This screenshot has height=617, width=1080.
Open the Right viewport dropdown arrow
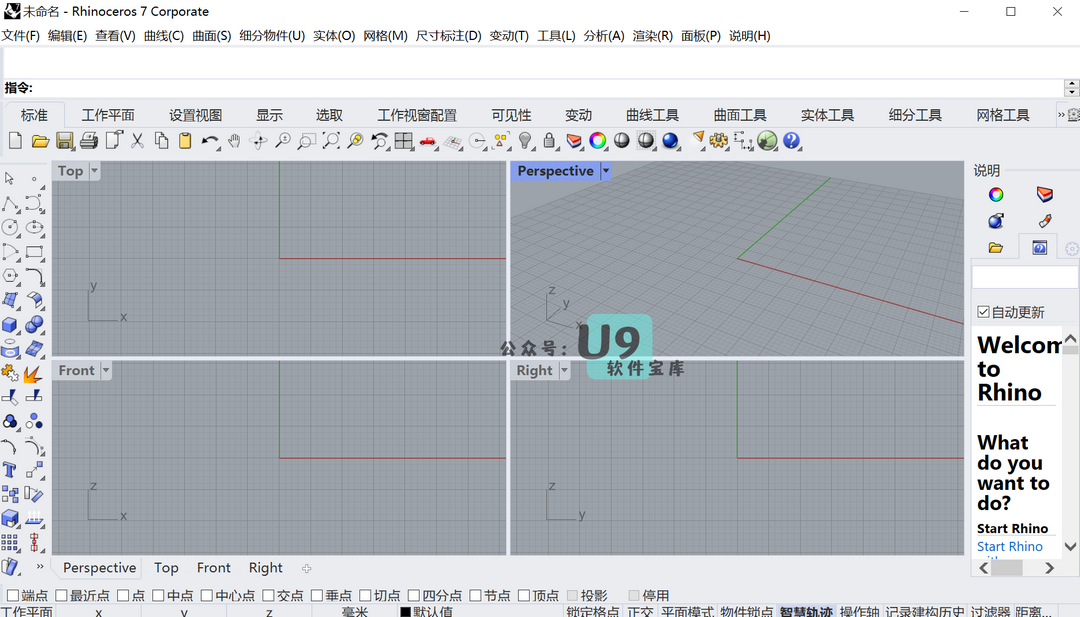tap(565, 370)
